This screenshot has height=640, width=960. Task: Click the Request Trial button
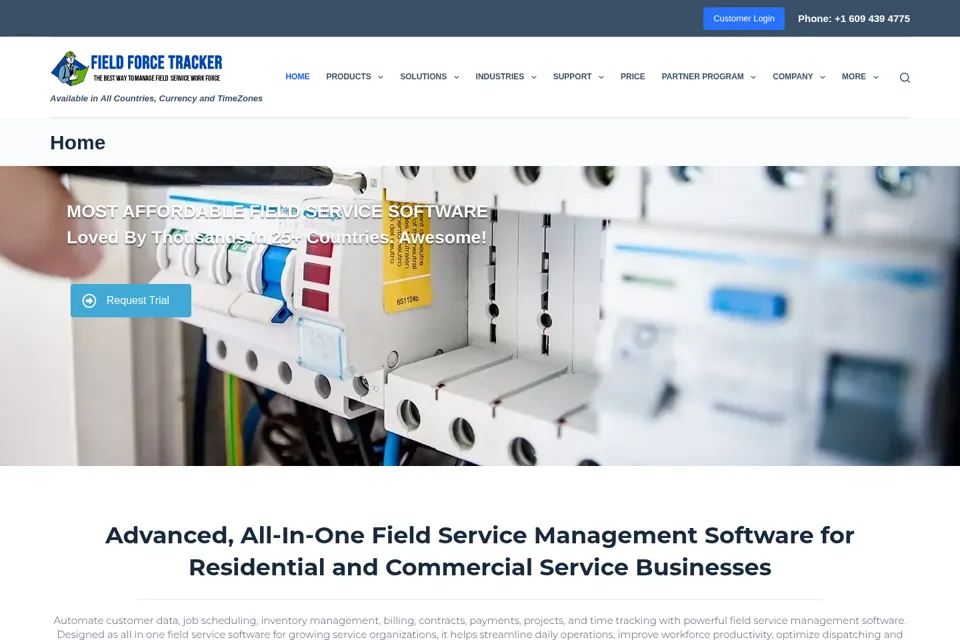[x=130, y=301]
